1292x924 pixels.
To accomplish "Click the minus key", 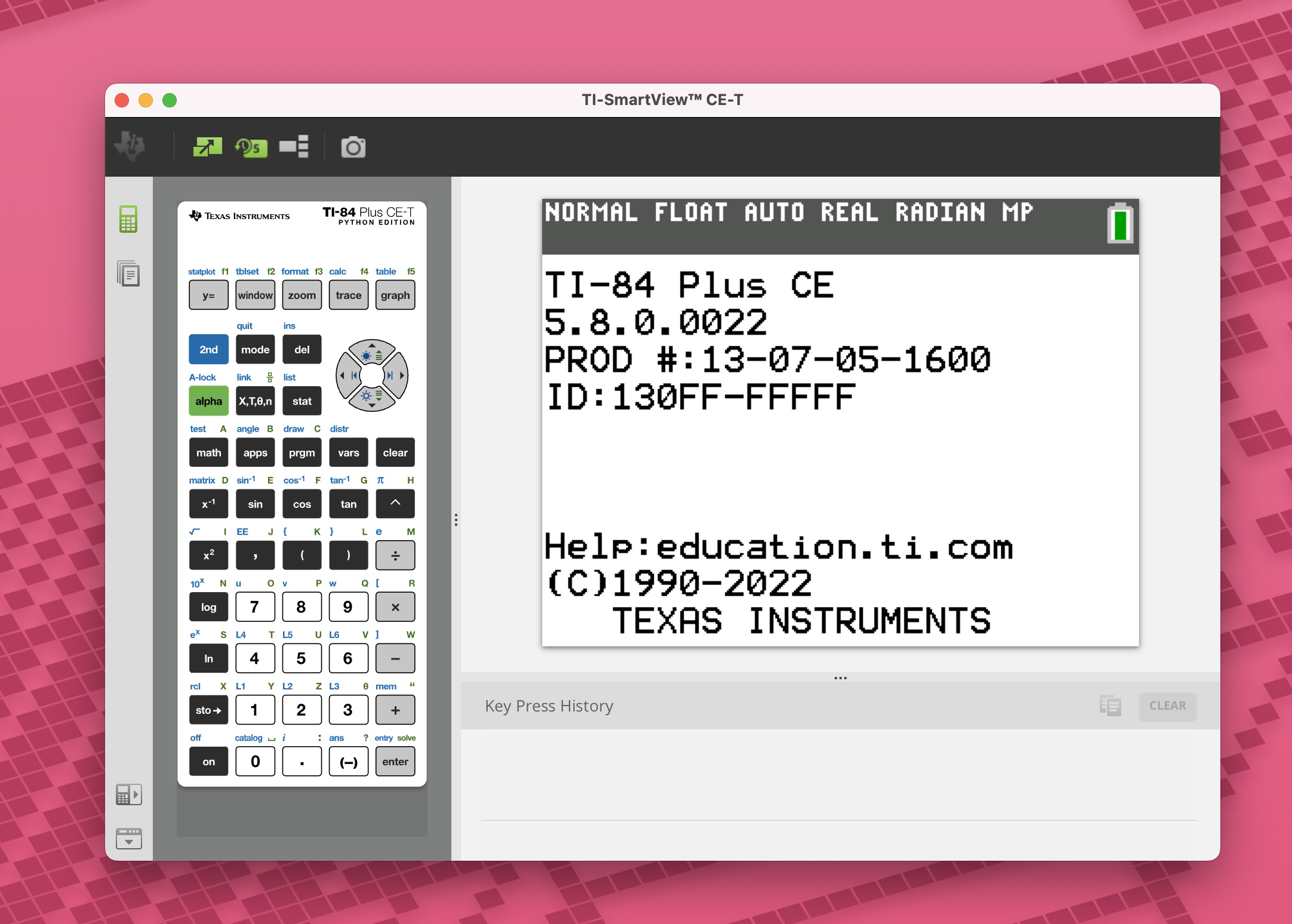I will coord(395,658).
